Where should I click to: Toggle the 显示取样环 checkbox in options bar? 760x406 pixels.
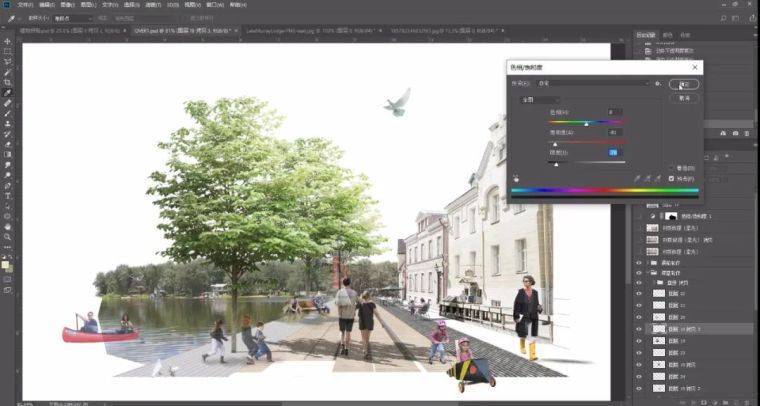tap(187, 18)
